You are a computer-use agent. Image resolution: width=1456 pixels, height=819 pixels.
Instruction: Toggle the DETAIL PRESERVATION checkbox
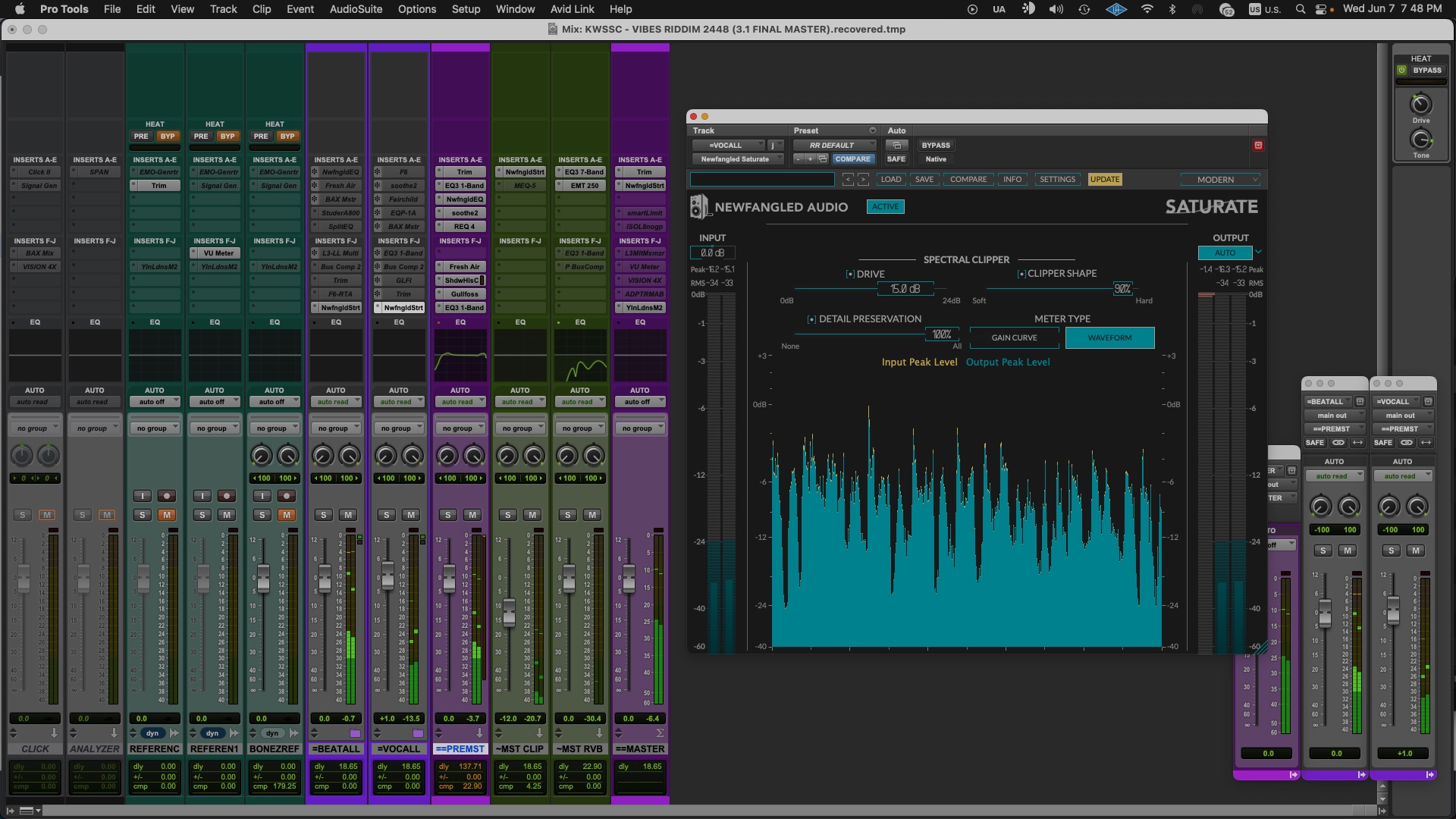coord(811,319)
